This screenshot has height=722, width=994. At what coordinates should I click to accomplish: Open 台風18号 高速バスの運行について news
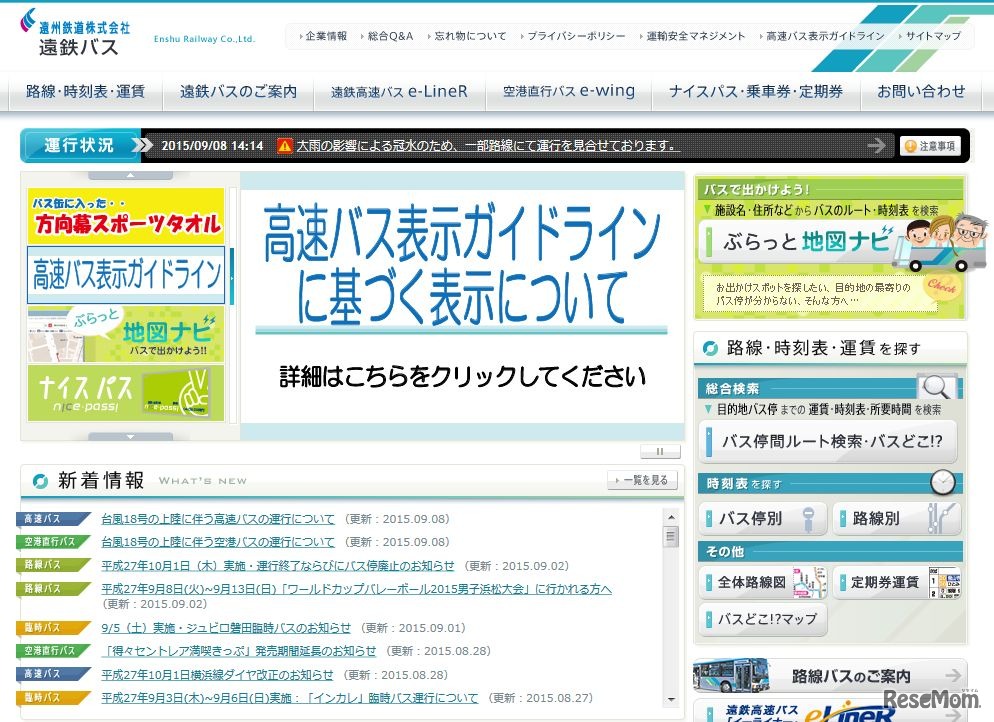click(217, 519)
